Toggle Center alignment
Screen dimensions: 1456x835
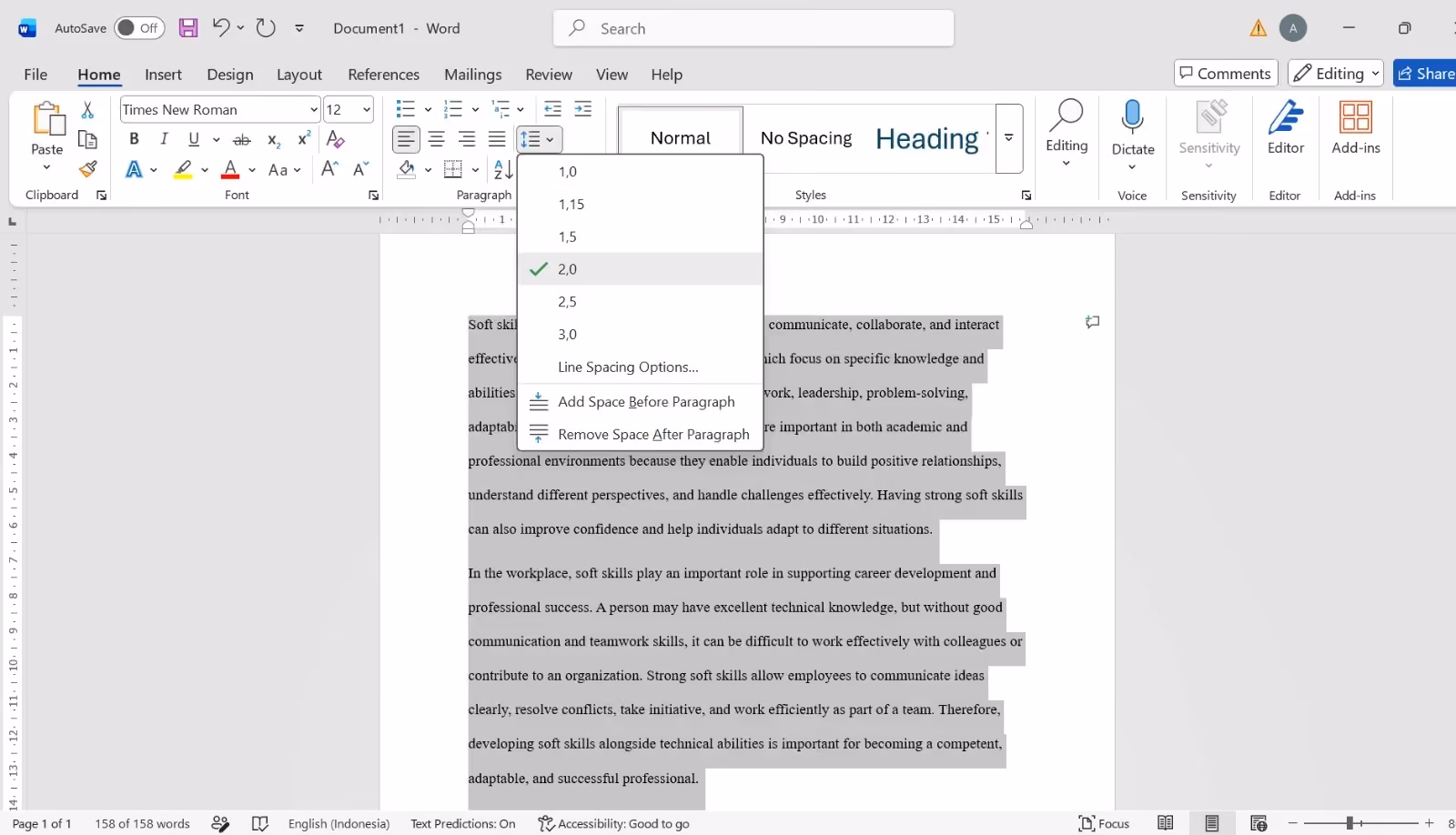(x=437, y=139)
